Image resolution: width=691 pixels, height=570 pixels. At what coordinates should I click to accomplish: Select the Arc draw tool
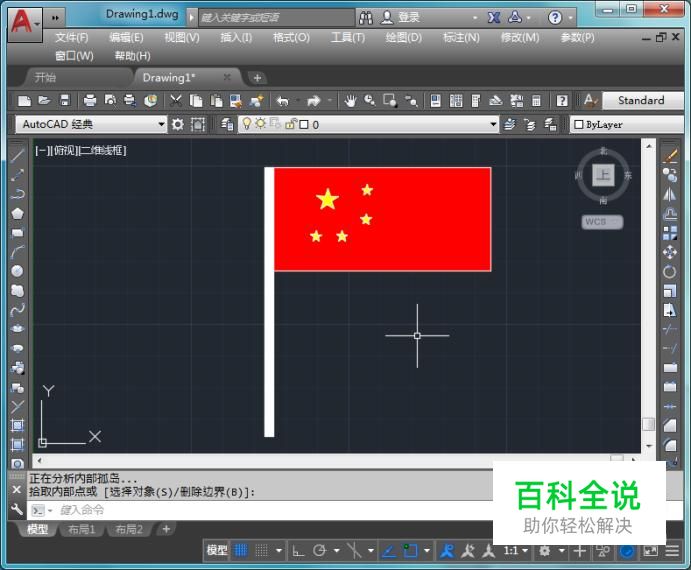[x=17, y=252]
